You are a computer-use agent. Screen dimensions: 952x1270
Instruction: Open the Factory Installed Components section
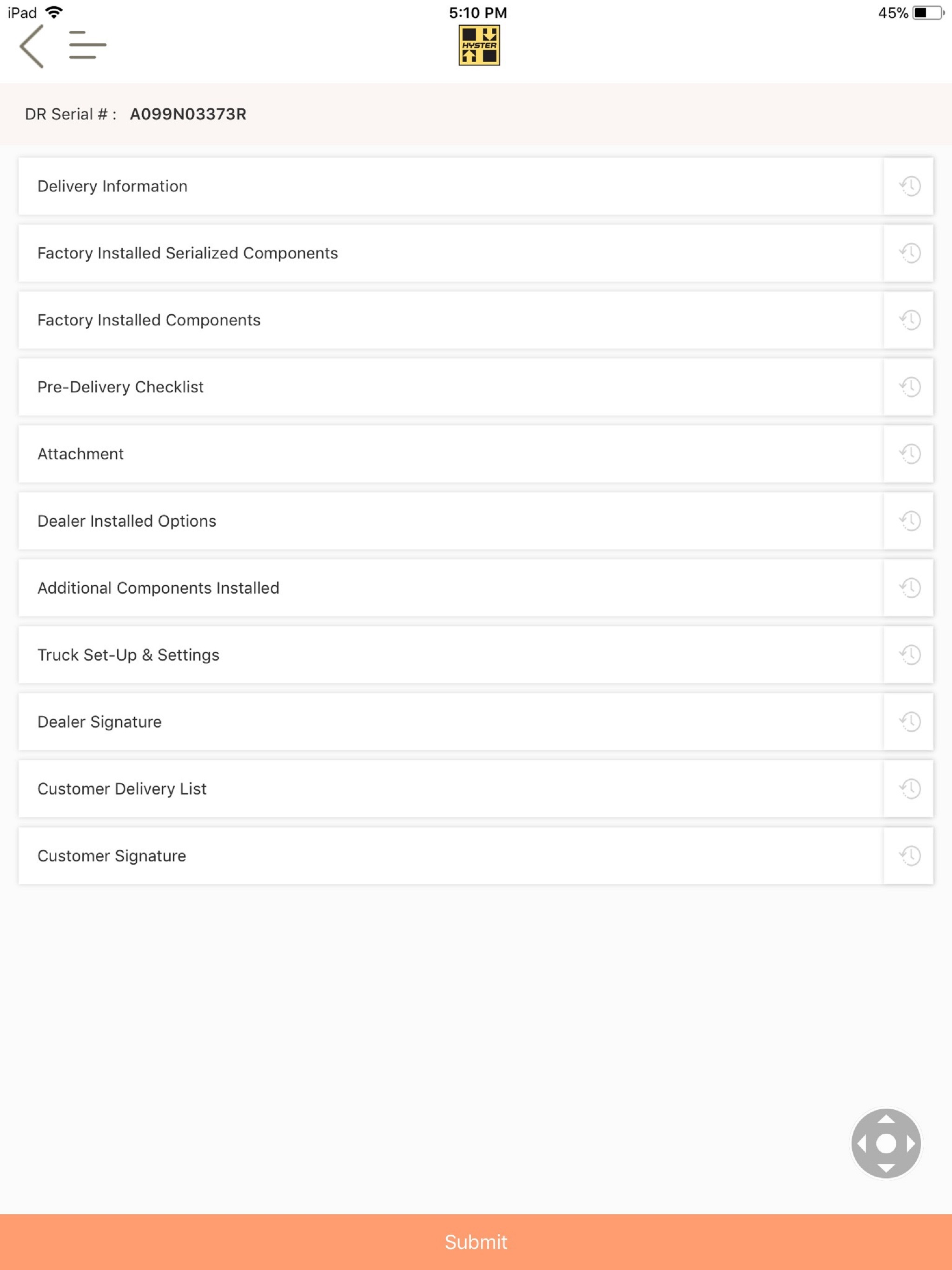[450, 320]
